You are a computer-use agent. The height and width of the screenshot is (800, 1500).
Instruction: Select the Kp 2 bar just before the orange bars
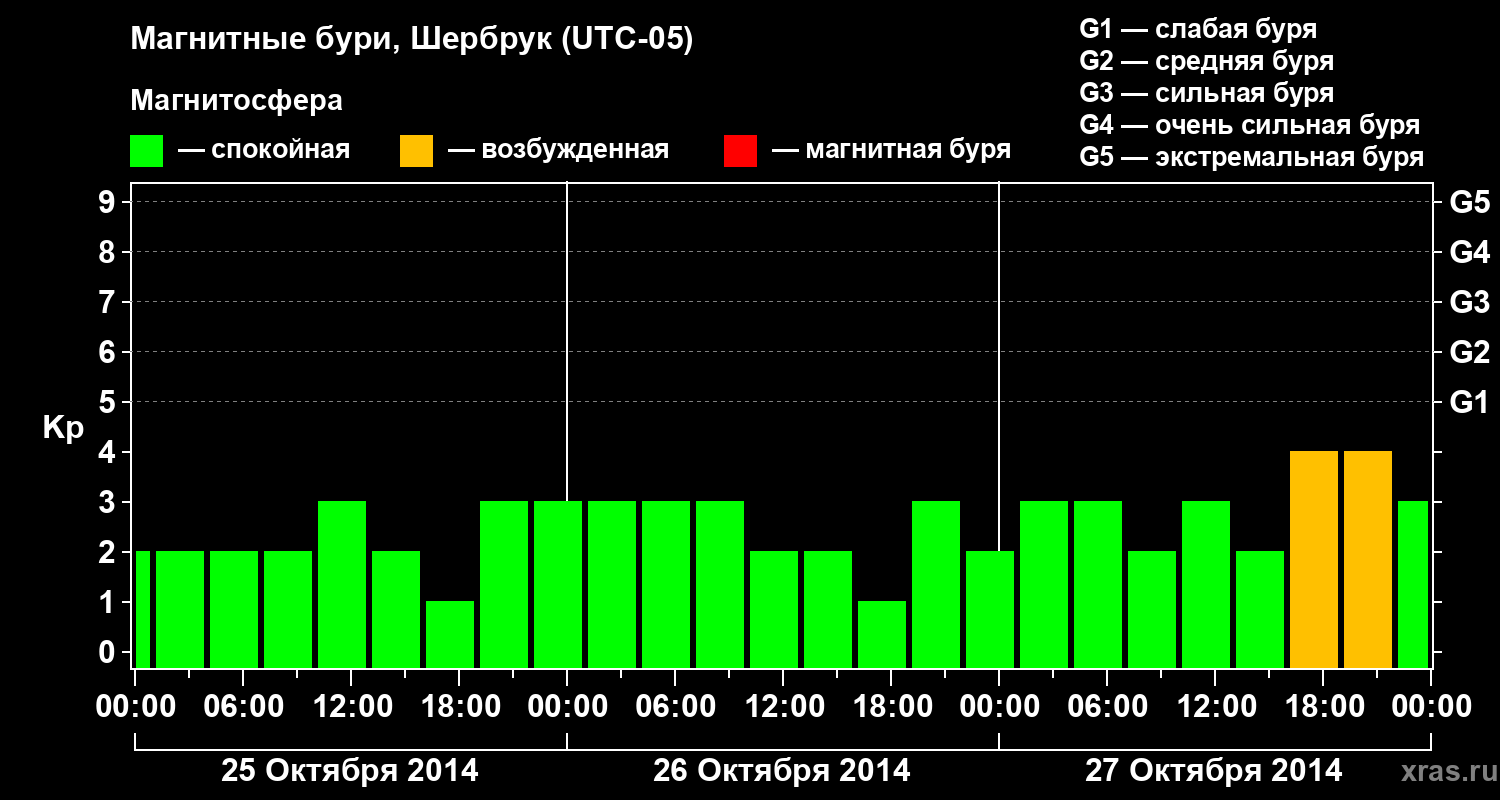tap(1260, 609)
